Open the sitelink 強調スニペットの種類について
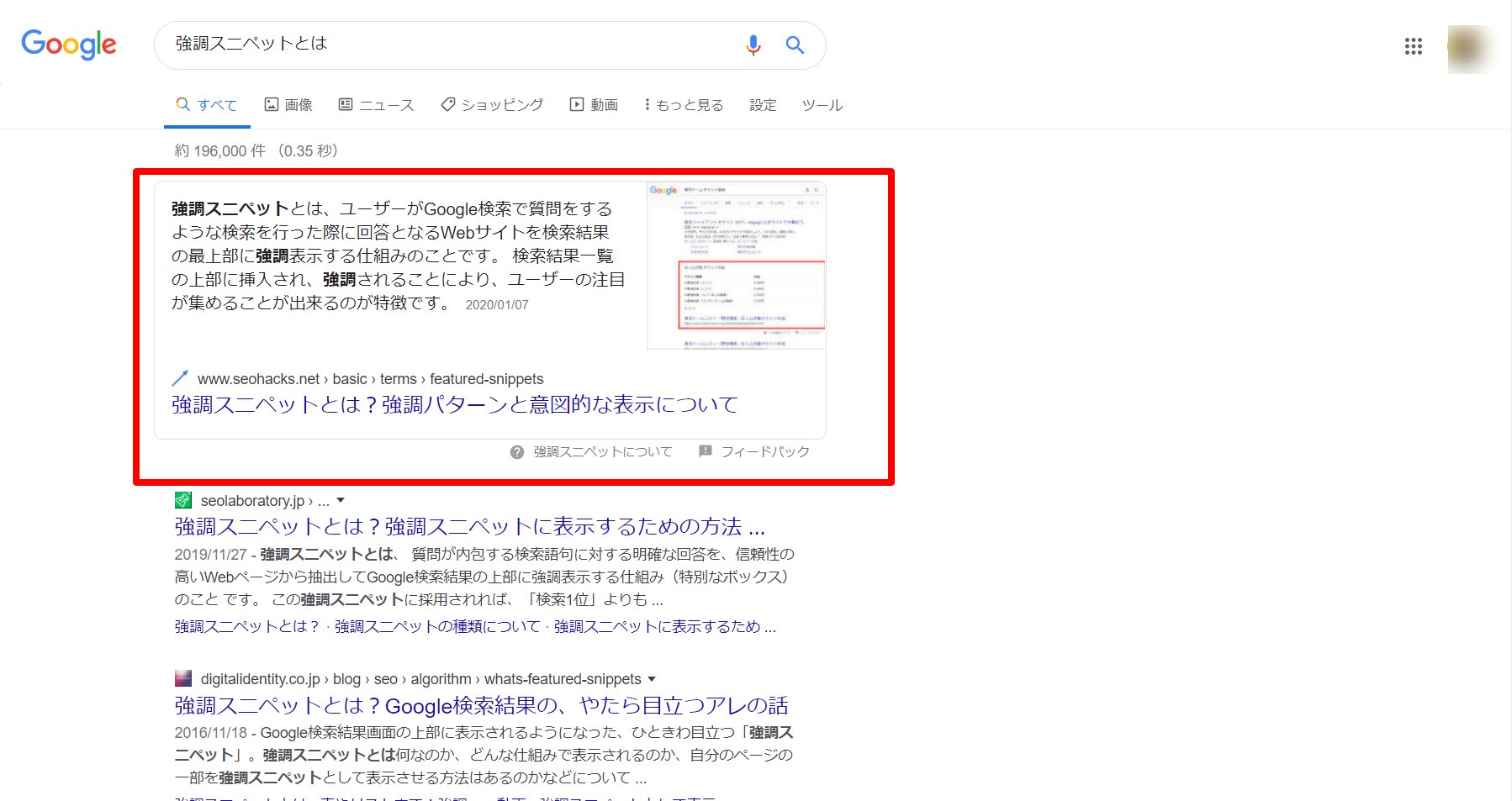Image resolution: width=1512 pixels, height=801 pixels. (x=437, y=627)
